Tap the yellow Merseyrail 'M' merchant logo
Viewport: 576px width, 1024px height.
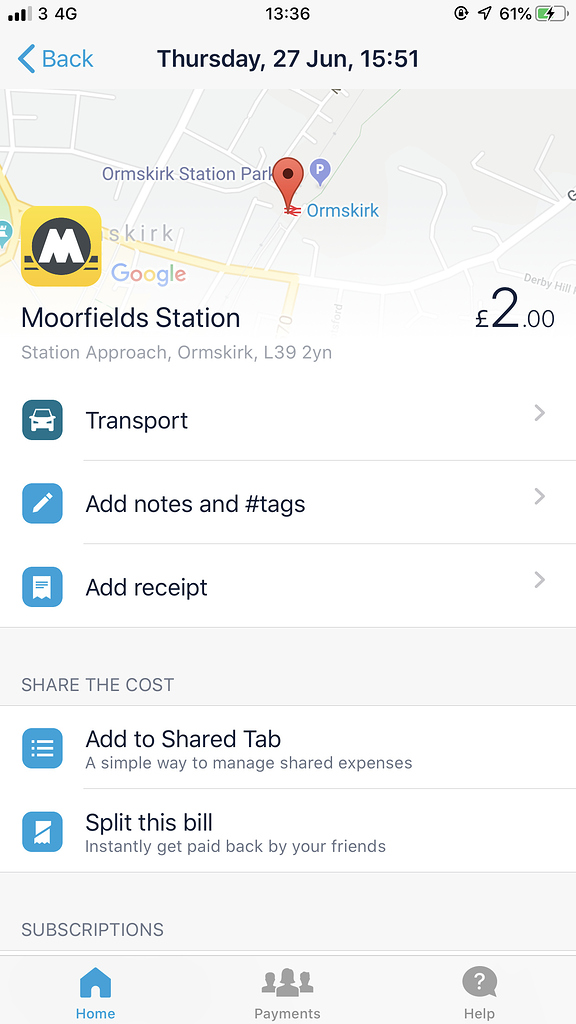[x=61, y=246]
